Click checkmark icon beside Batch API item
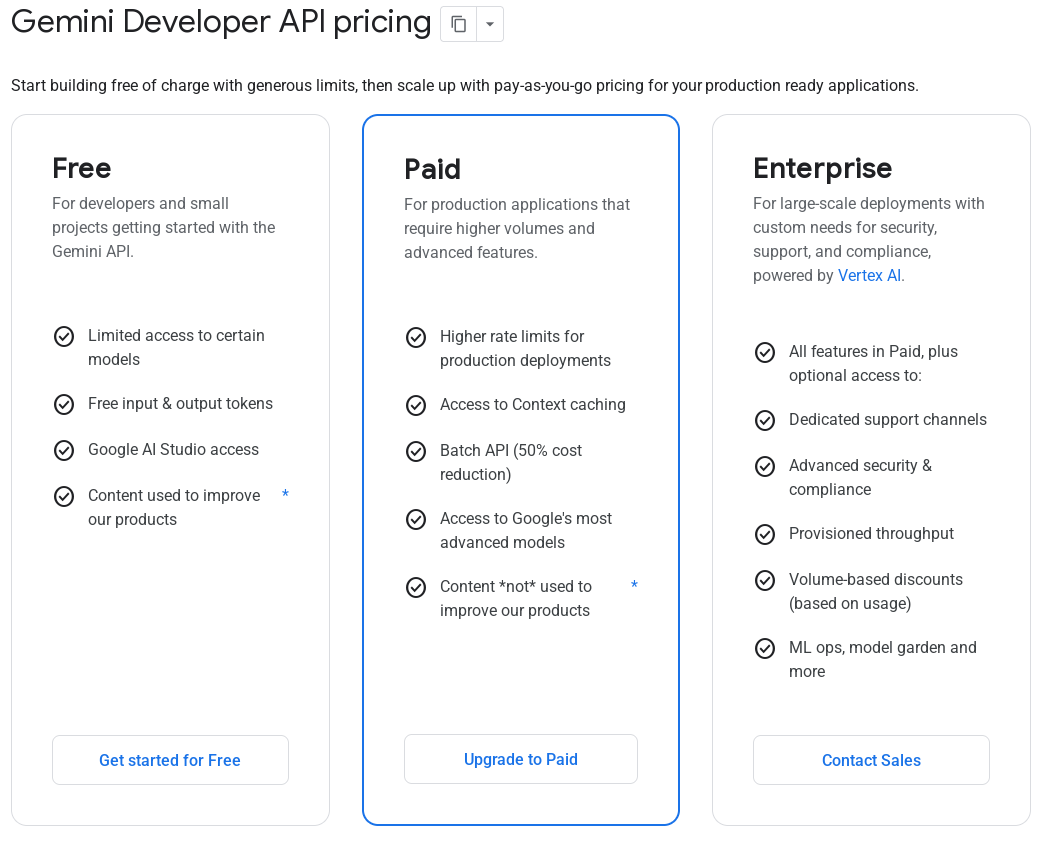Screen dimensions: 1045x841 (x=416, y=452)
